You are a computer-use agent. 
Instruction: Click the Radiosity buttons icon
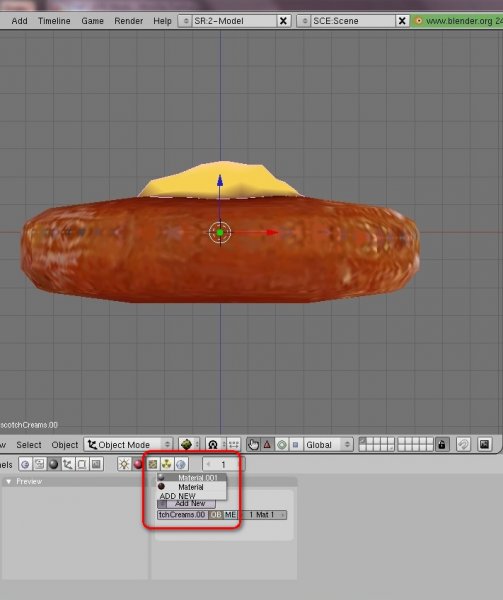tap(166, 464)
